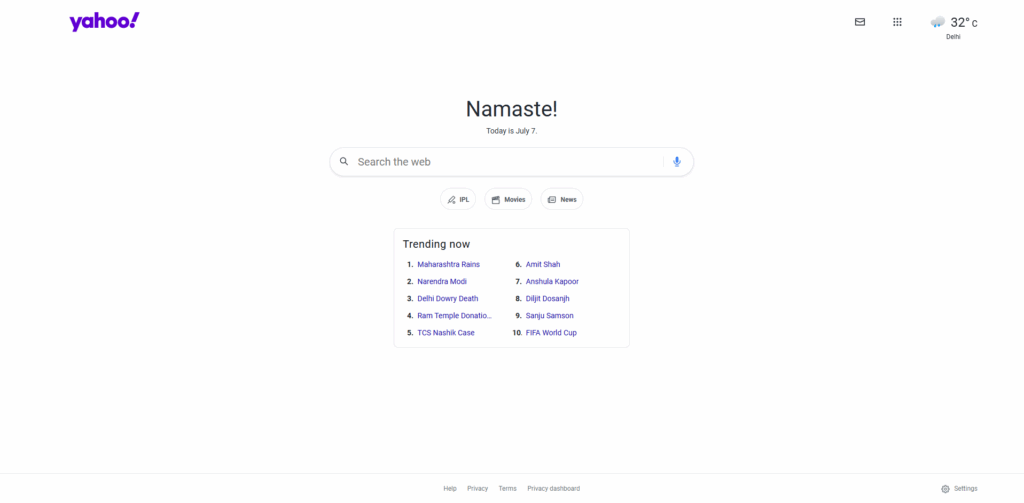Click the Delhi weather cloud icon
Screen dimensions: 1024x503
pos(938,22)
